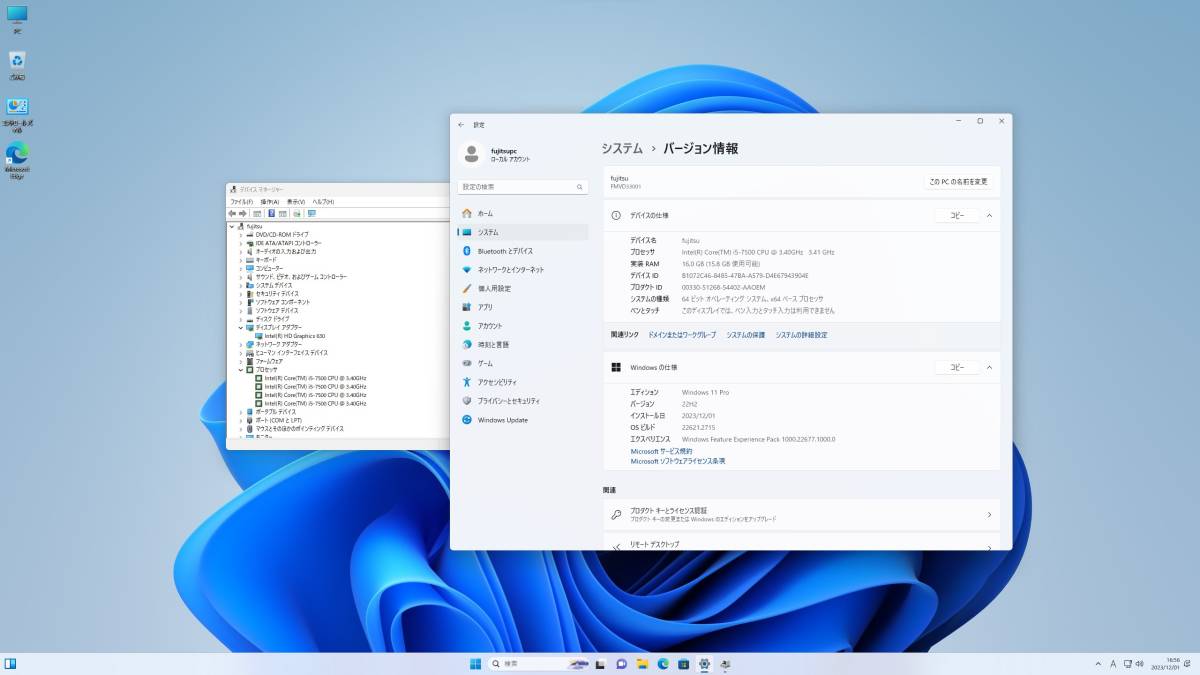Open システムの詳細設定 link
Viewport: 1200px width, 675px height.
(x=801, y=335)
